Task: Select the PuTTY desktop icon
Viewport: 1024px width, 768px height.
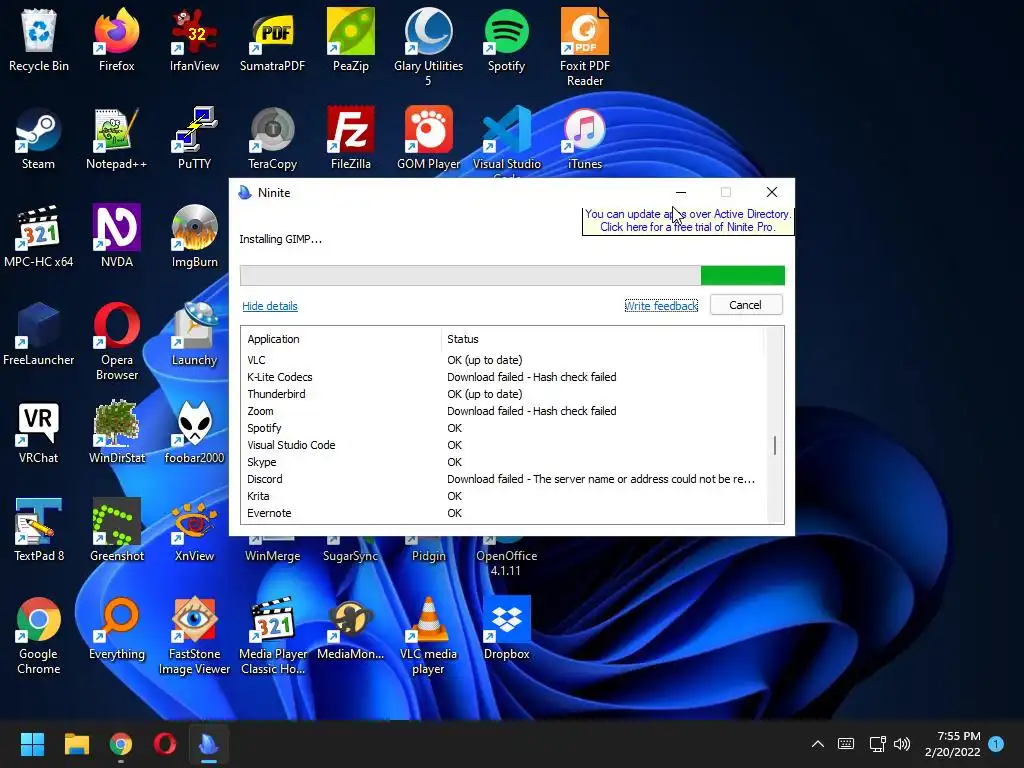Action: click(194, 138)
